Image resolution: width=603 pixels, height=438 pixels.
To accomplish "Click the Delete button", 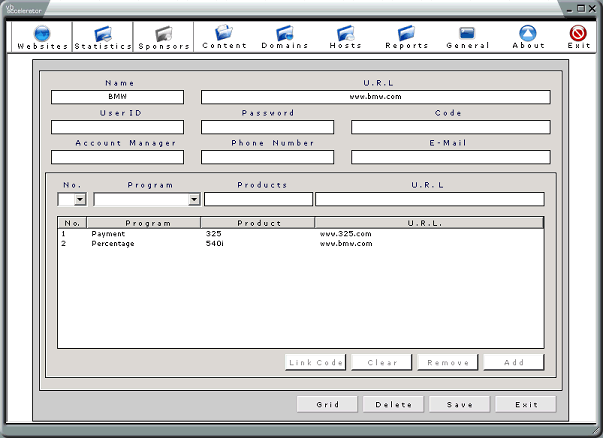I will pyautogui.click(x=393, y=404).
